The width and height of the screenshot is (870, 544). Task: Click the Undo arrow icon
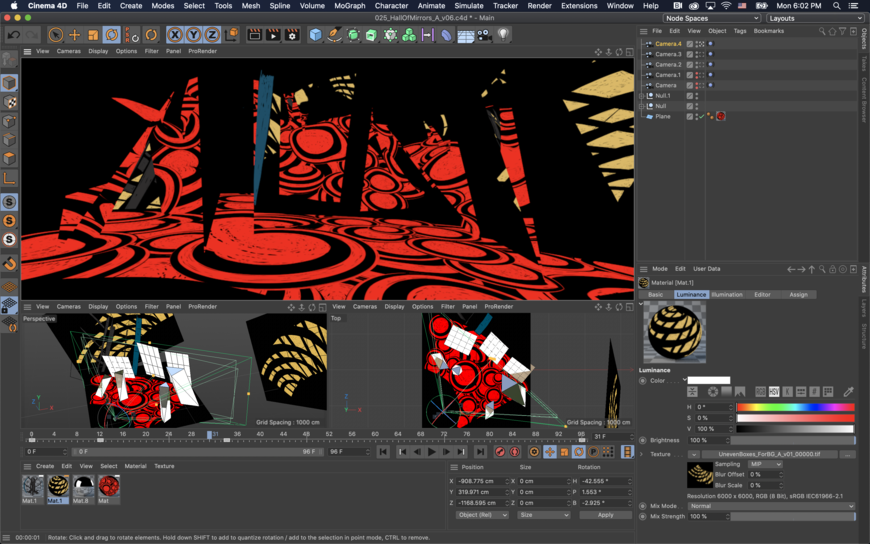(14, 35)
